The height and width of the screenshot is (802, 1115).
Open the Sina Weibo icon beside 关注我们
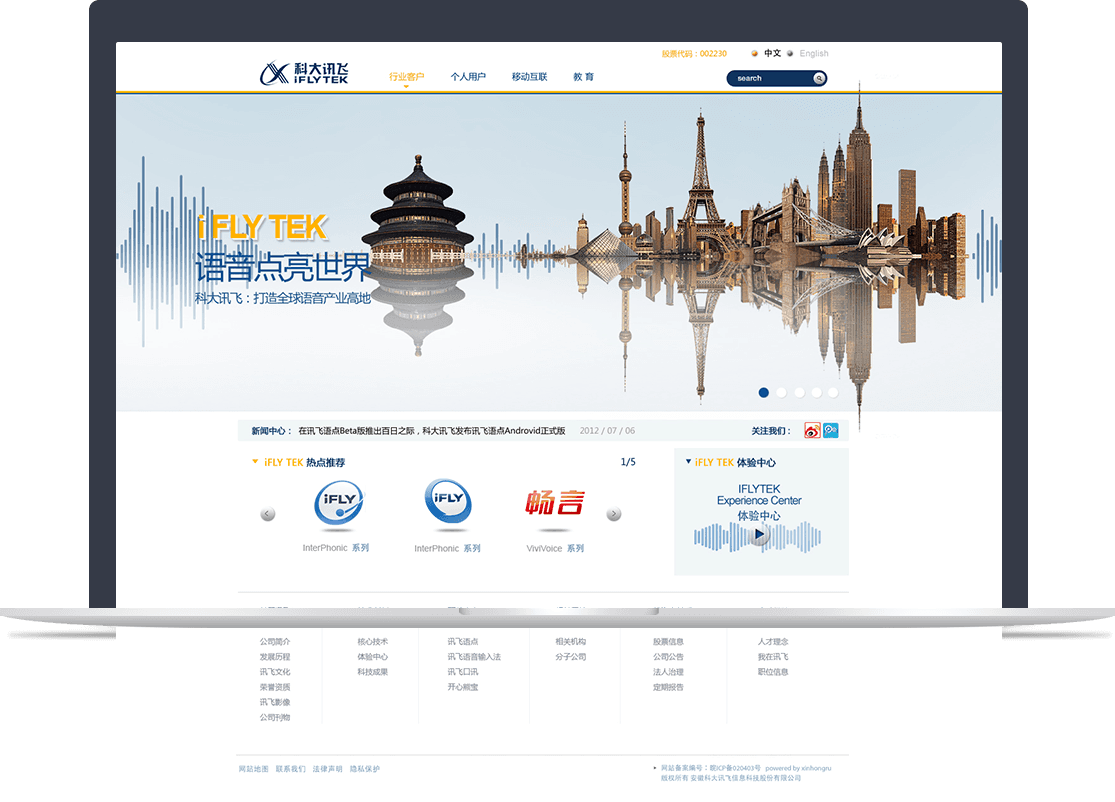(812, 429)
